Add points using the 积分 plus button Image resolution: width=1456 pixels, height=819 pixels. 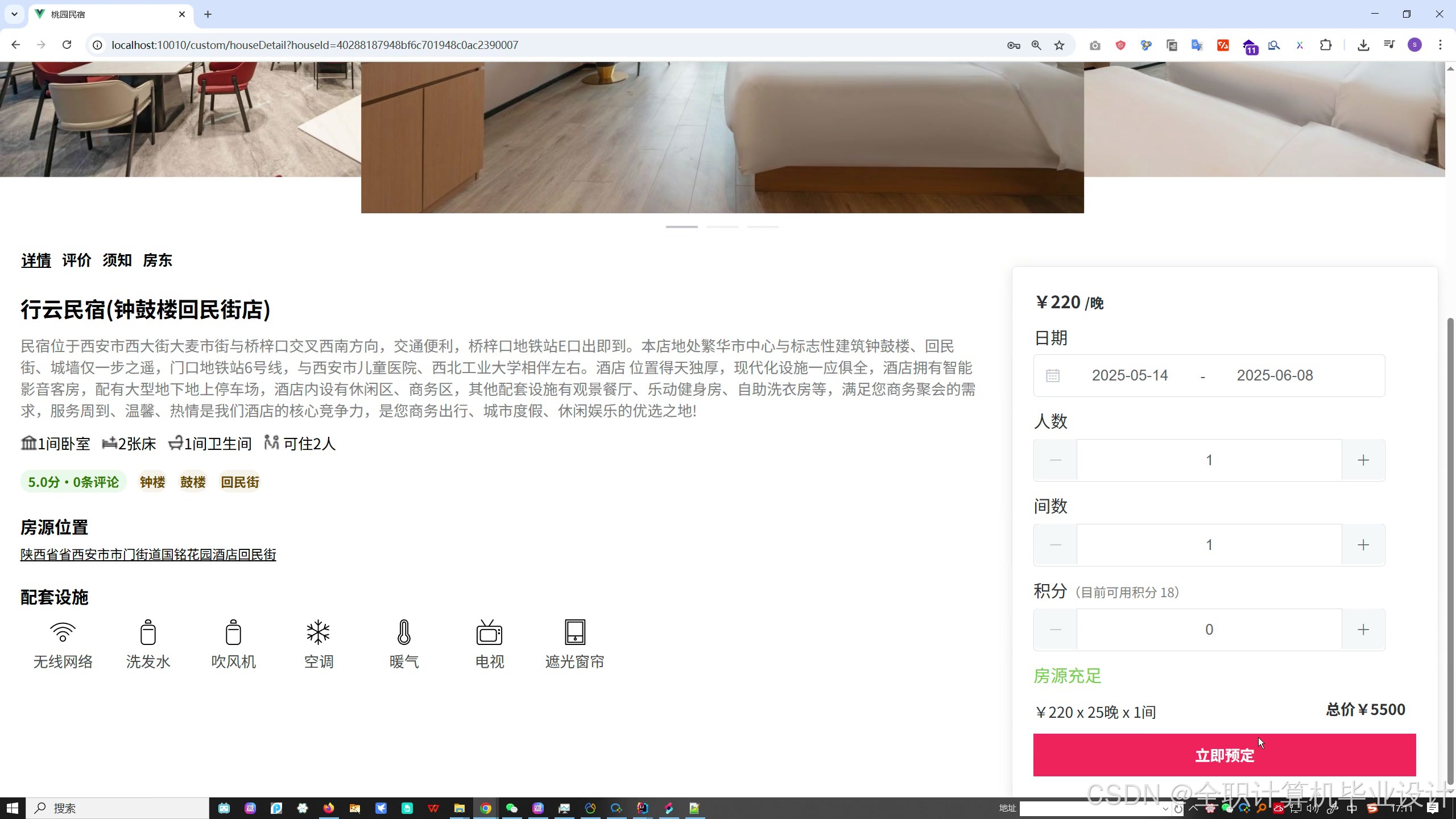[1363, 630]
